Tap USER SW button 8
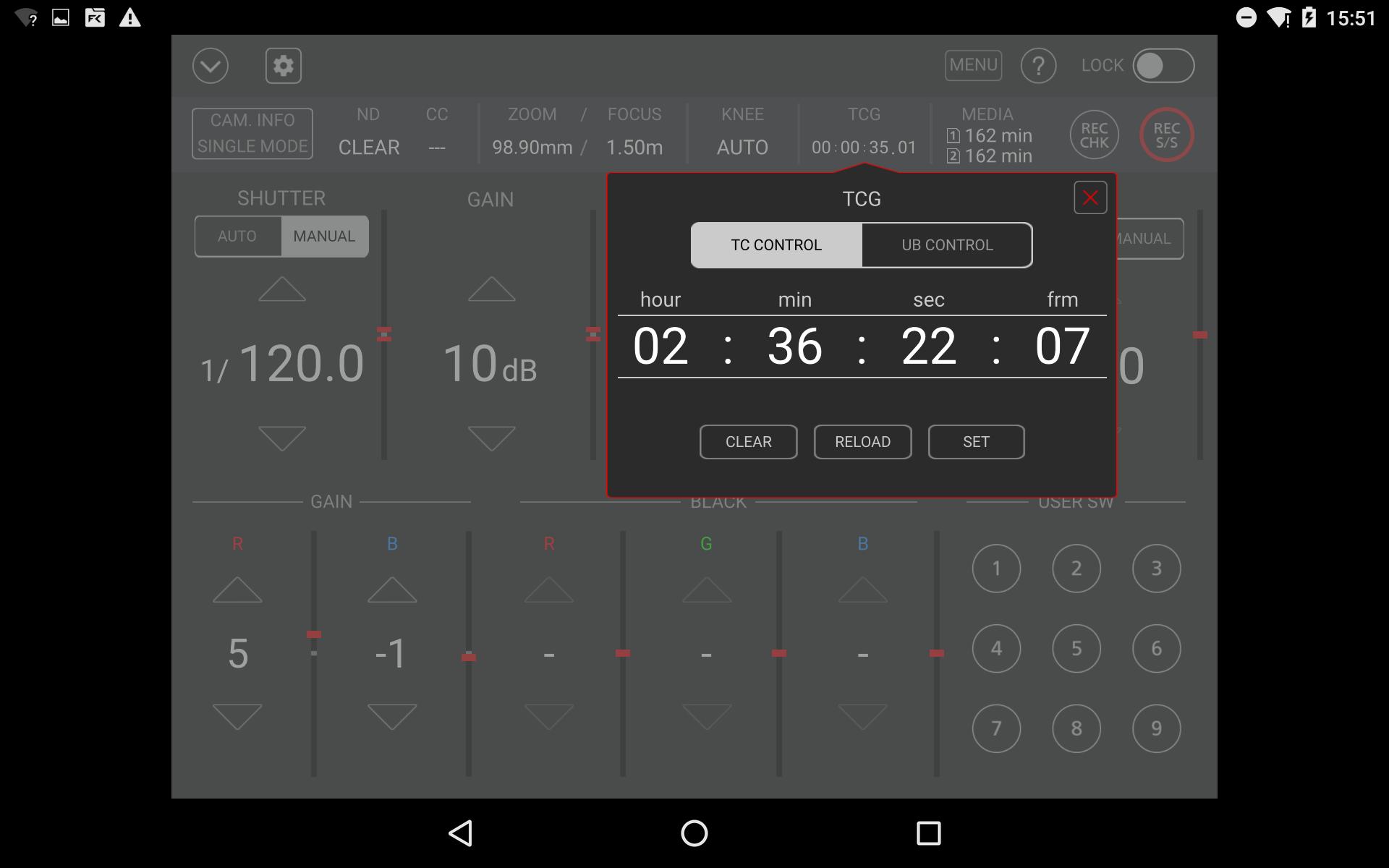This screenshot has width=1389, height=868. (x=1076, y=728)
